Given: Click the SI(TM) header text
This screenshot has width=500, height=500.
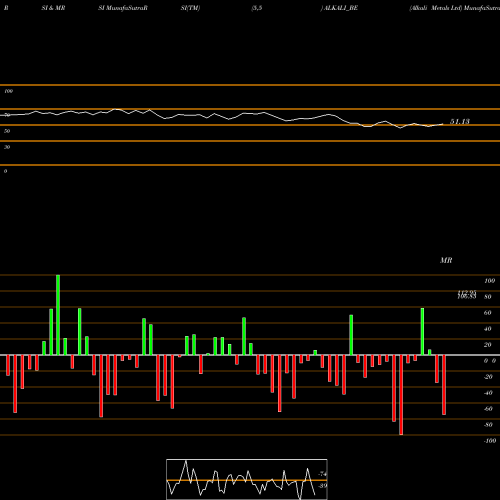Looking at the screenshot, I should coord(190,8).
